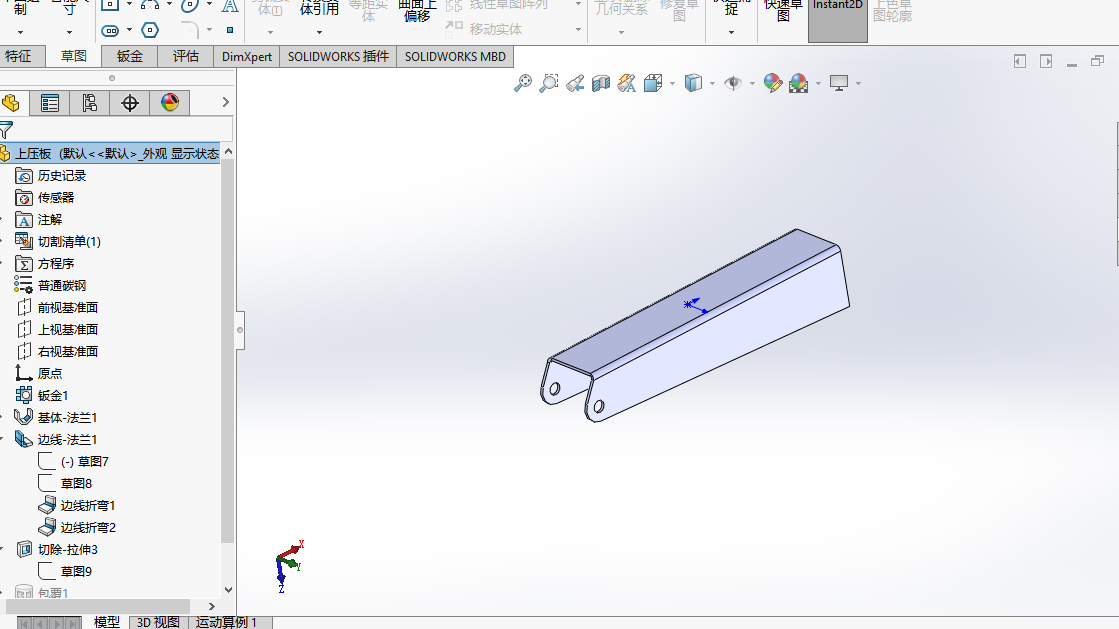The image size is (1119, 629).
Task: Click the 快速草图 rapid sketch button
Action: [x=783, y=11]
